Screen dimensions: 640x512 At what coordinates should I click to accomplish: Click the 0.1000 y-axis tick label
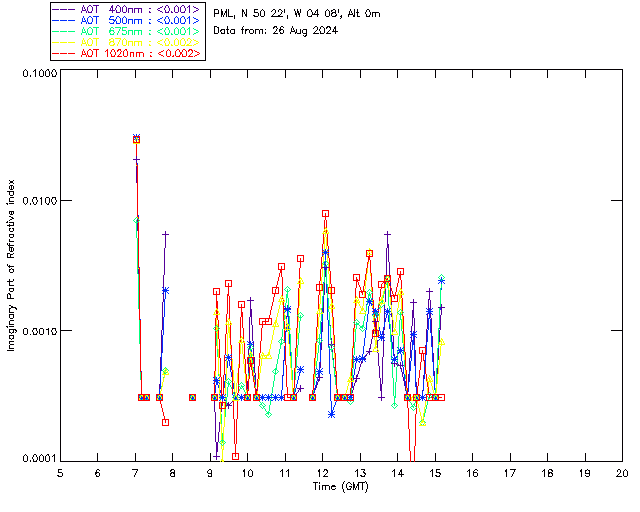(x=40, y=73)
